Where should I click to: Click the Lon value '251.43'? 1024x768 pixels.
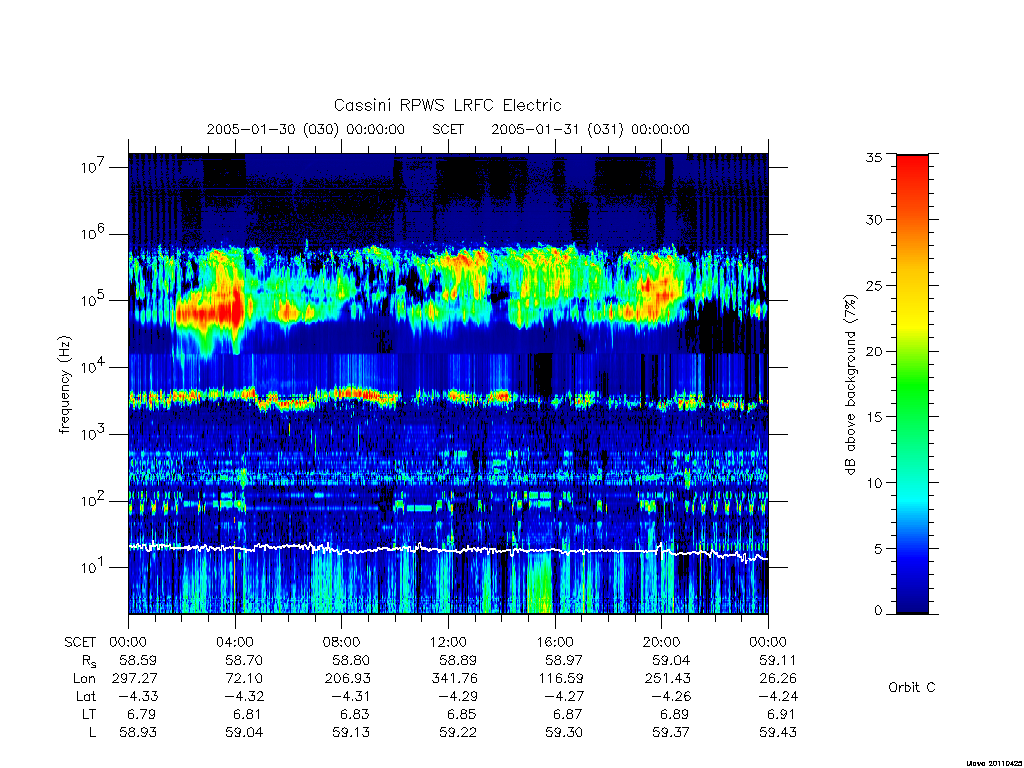click(x=667, y=679)
